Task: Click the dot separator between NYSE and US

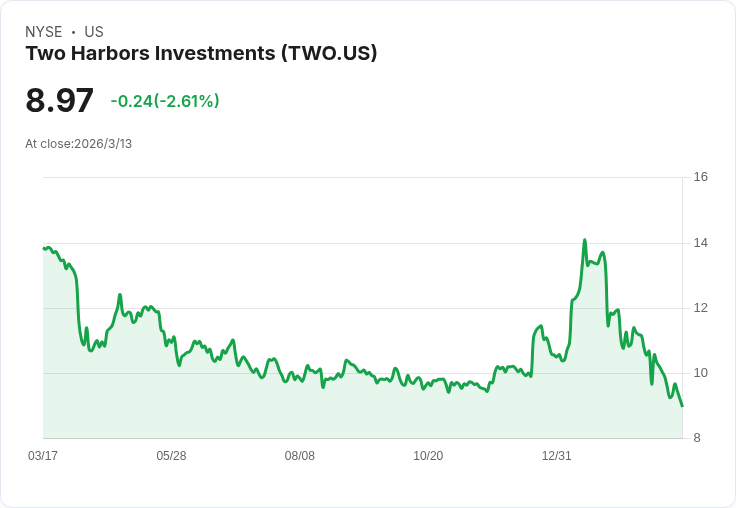Action: 73,32
